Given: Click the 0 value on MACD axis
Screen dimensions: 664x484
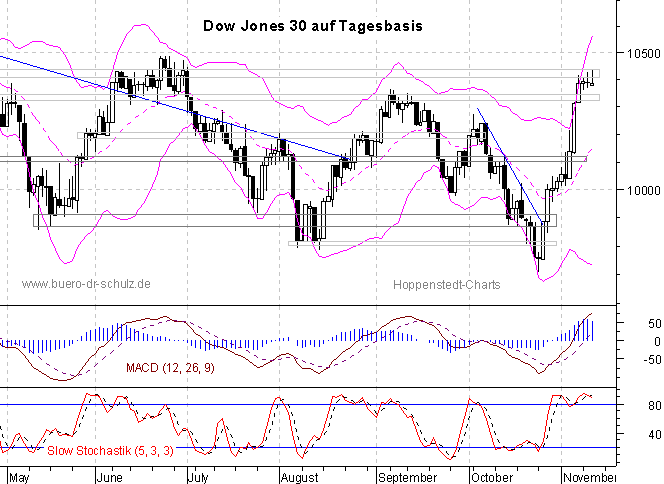Looking at the screenshot, I should coord(629,342).
